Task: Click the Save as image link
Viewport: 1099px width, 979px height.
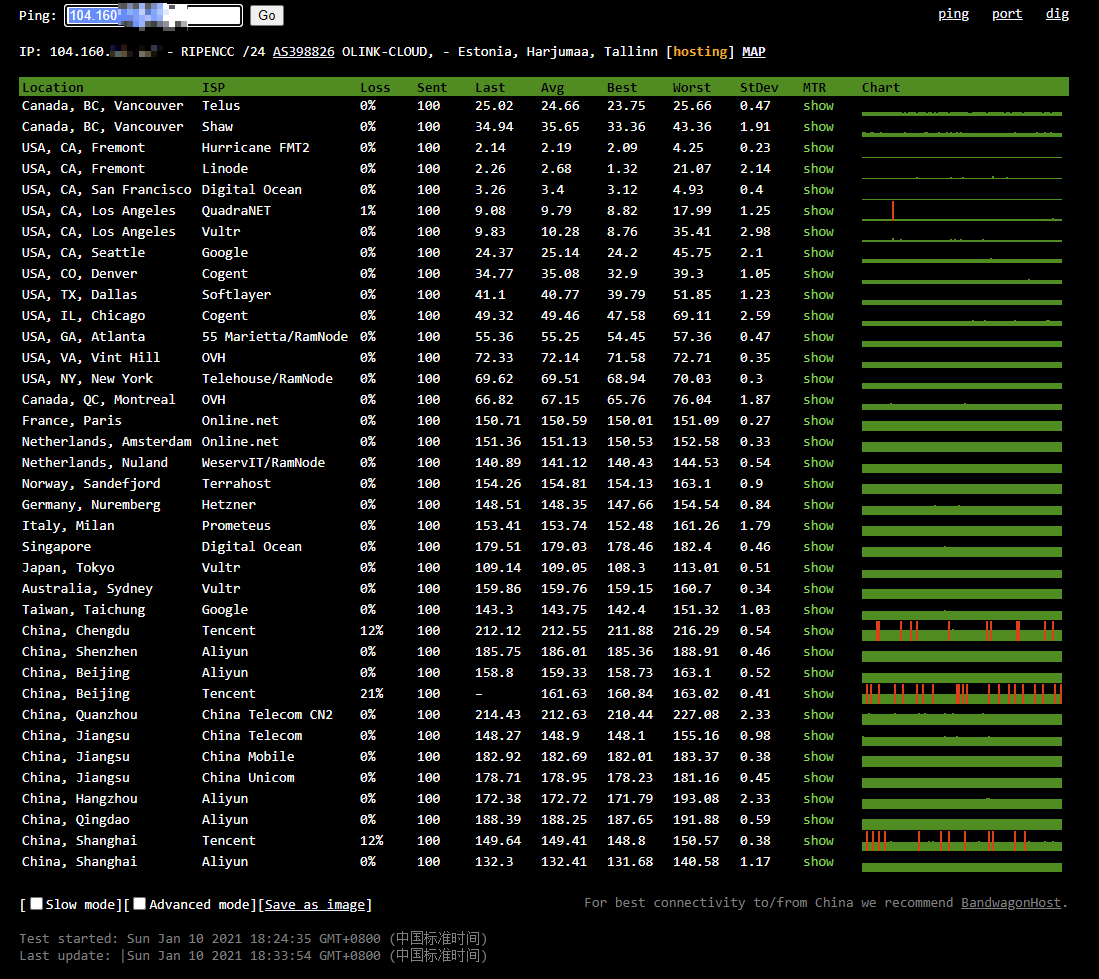Action: coord(315,905)
